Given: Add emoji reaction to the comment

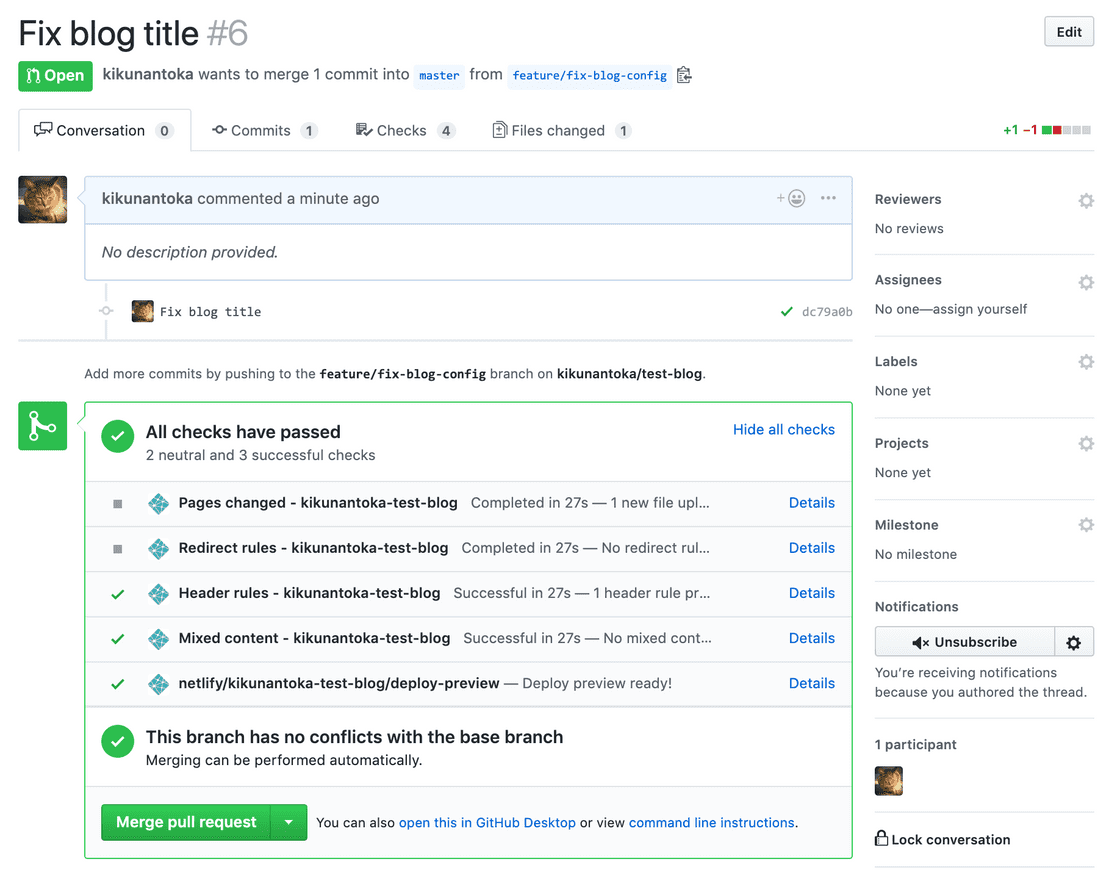Looking at the screenshot, I should 791,198.
